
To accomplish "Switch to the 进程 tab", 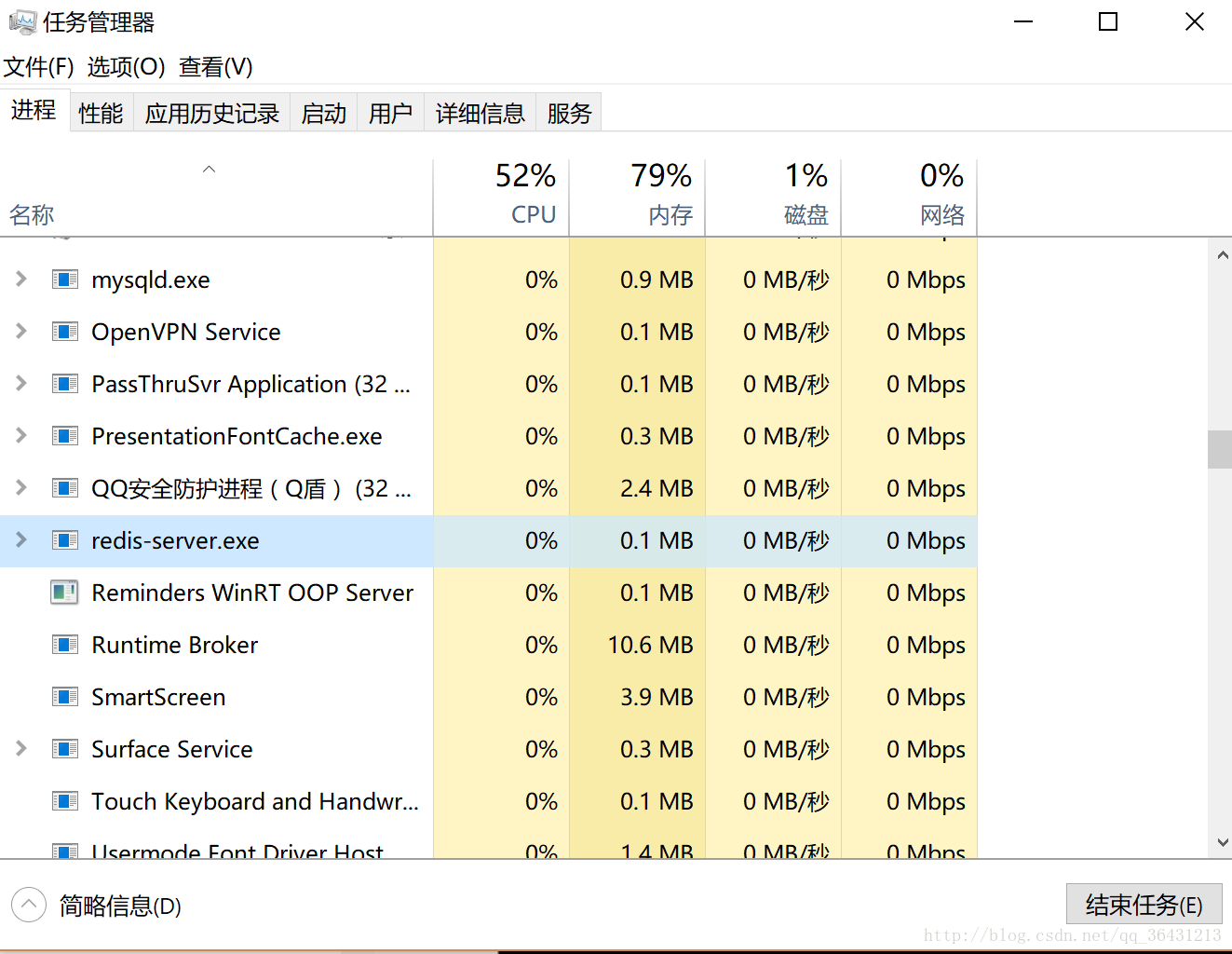I will [x=34, y=111].
